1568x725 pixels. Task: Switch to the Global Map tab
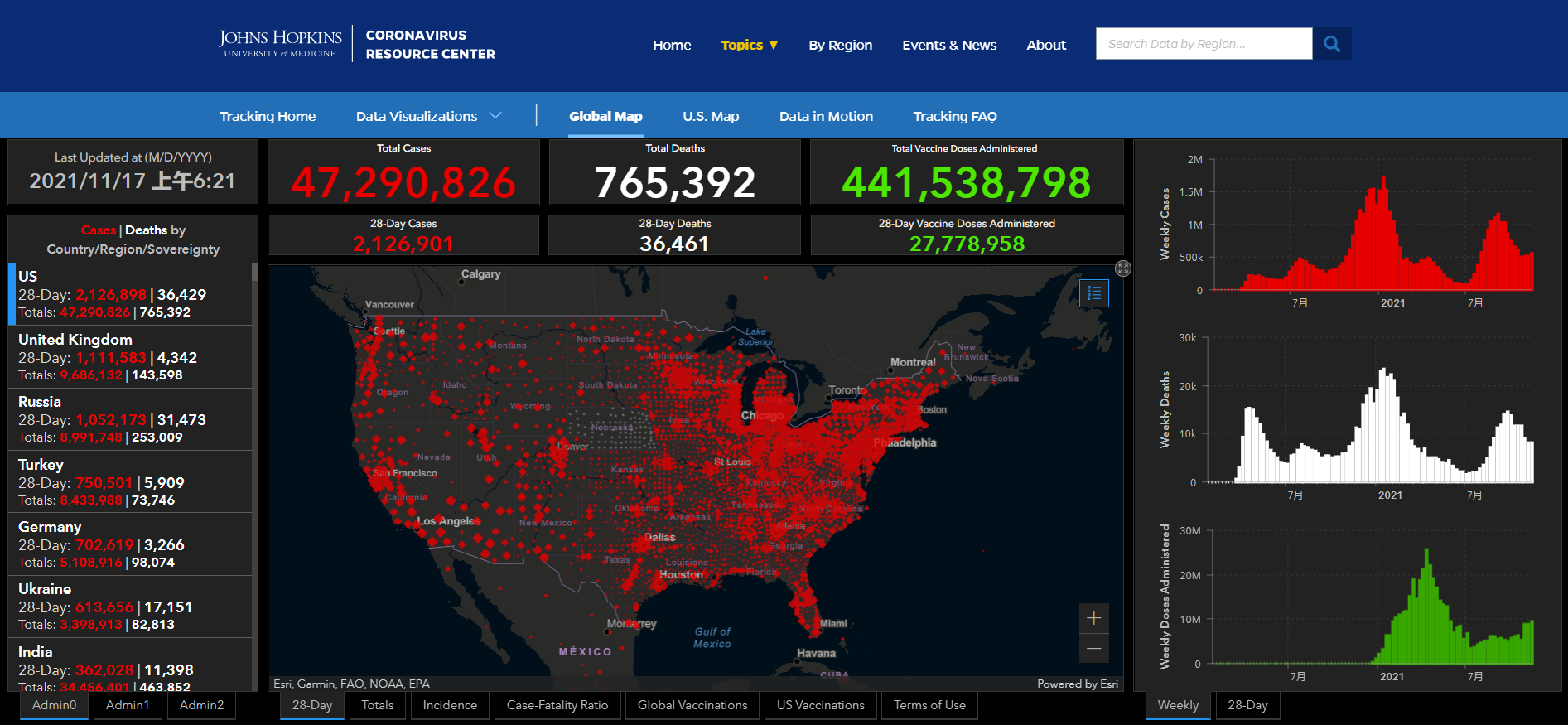pos(605,116)
